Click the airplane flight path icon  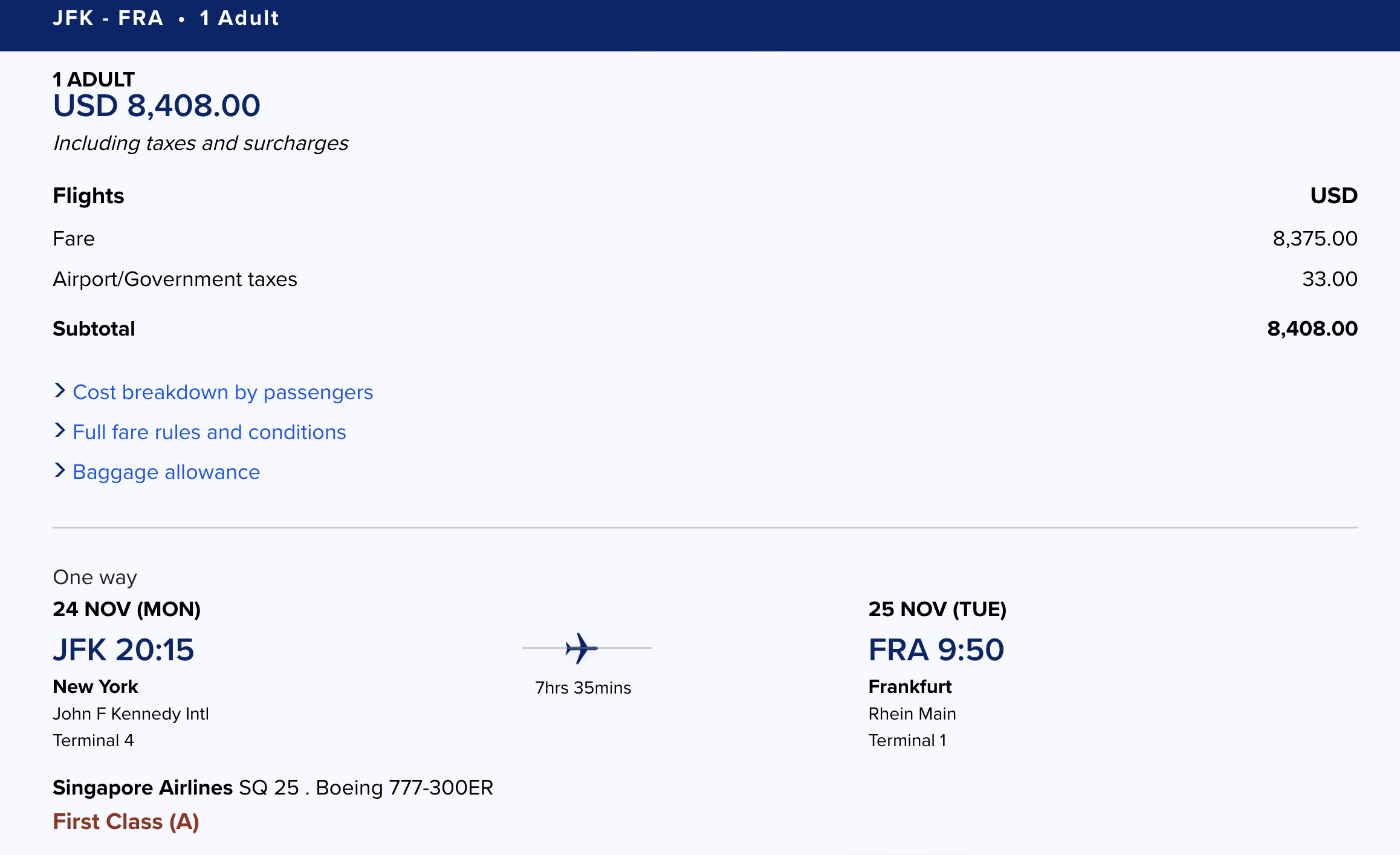[x=582, y=648]
